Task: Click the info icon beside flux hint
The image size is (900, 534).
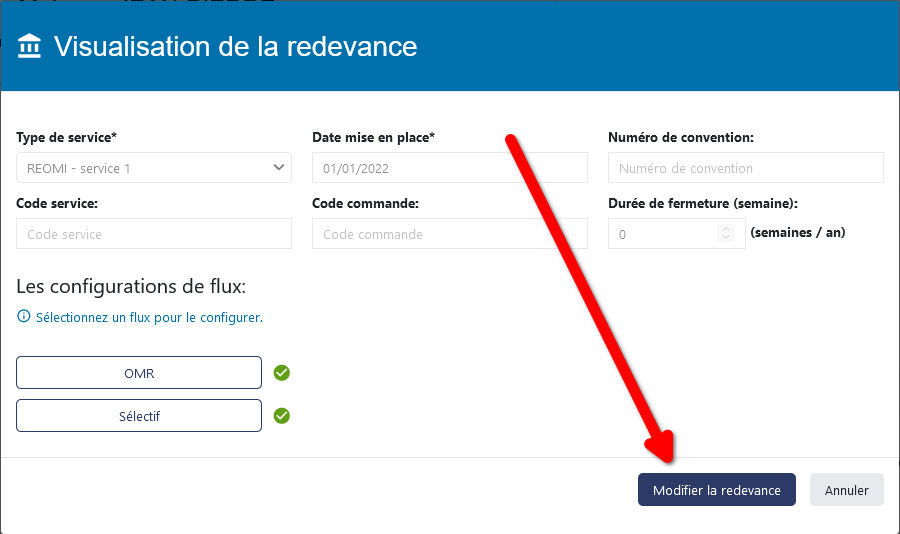Action: pyautogui.click(x=24, y=317)
